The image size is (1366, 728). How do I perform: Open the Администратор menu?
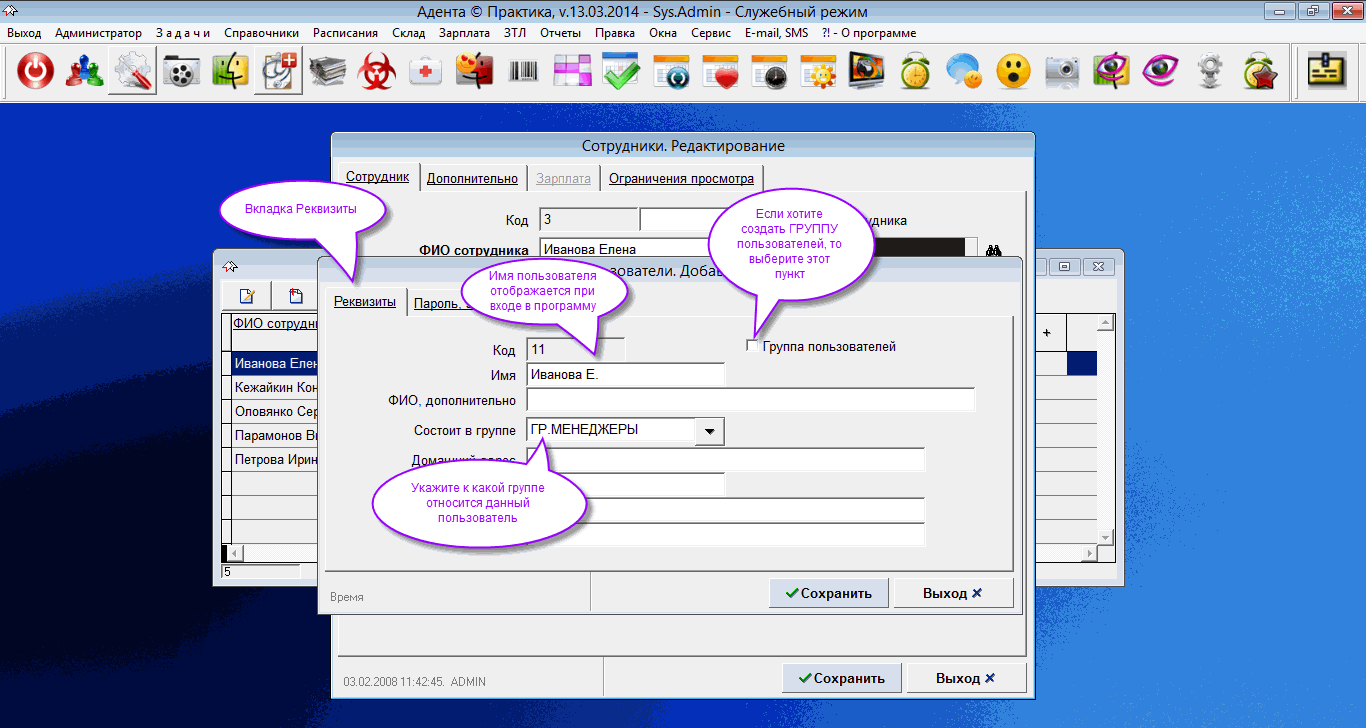[98, 33]
